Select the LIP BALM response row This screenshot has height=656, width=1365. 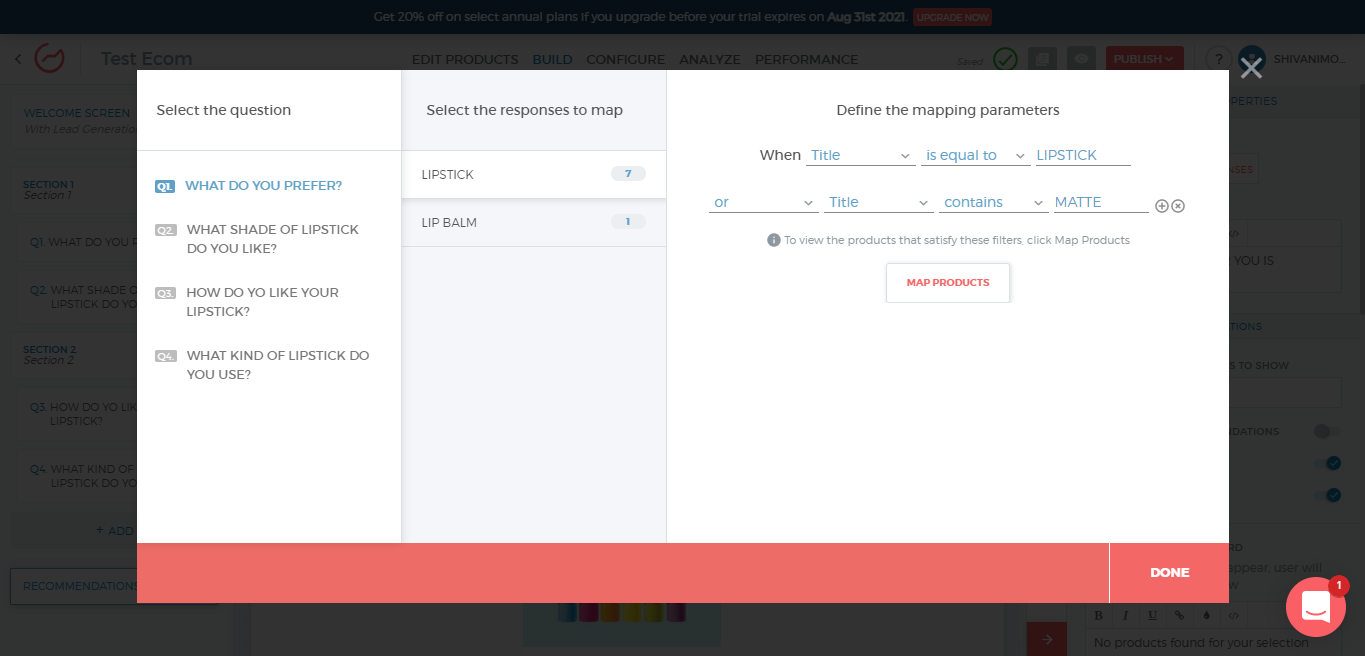(534, 222)
